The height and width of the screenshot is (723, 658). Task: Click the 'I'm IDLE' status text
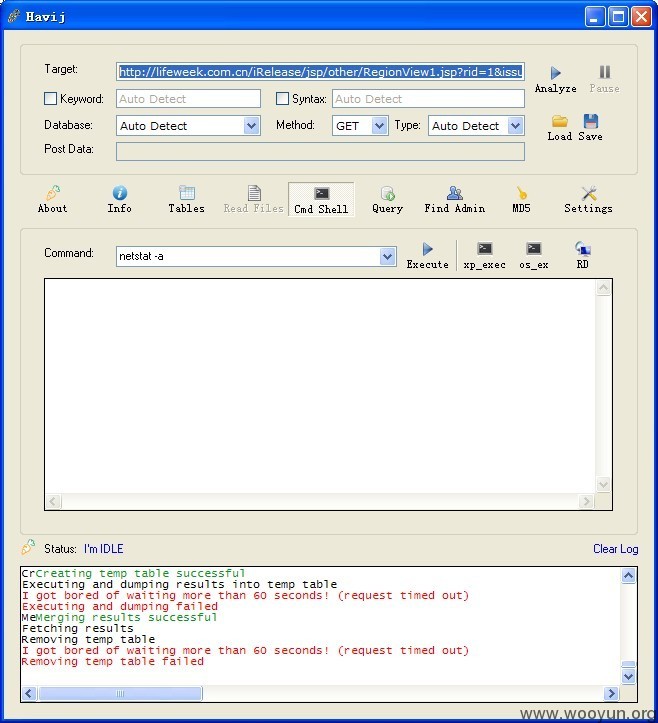click(104, 549)
